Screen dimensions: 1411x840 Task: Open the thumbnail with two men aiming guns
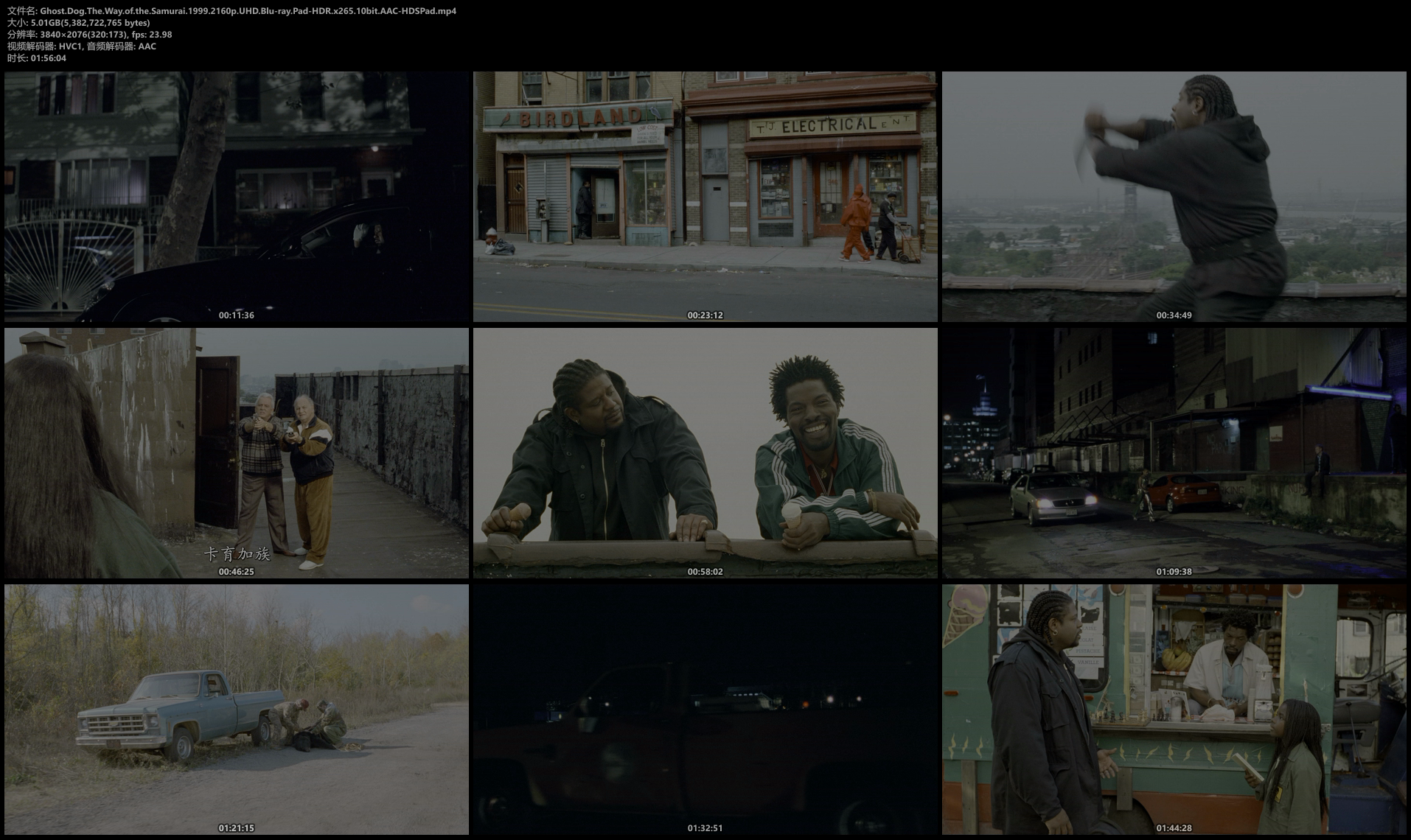coord(236,453)
